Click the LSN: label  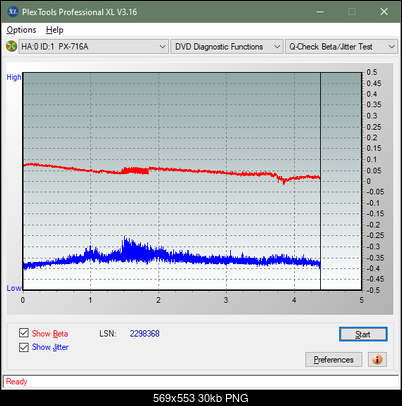108,334
